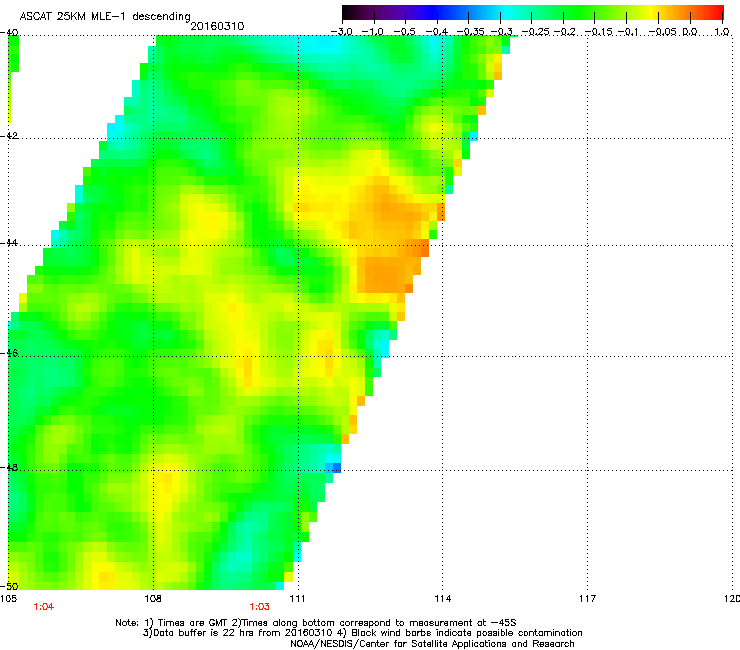Click the -0.4 color scale label
This screenshot has height=650, width=740.
[437, 32]
